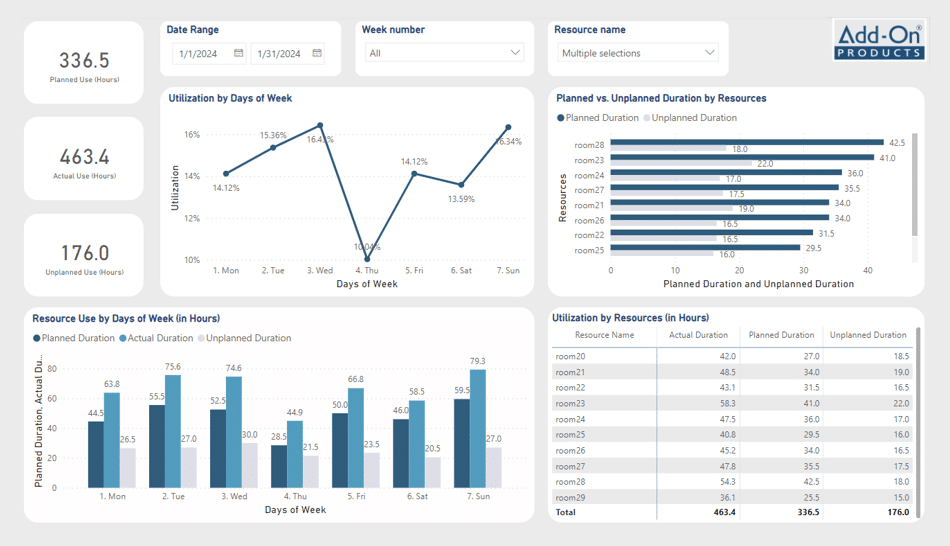The image size is (950, 546).
Task: Expand the Resource name dropdown
Action: (709, 53)
